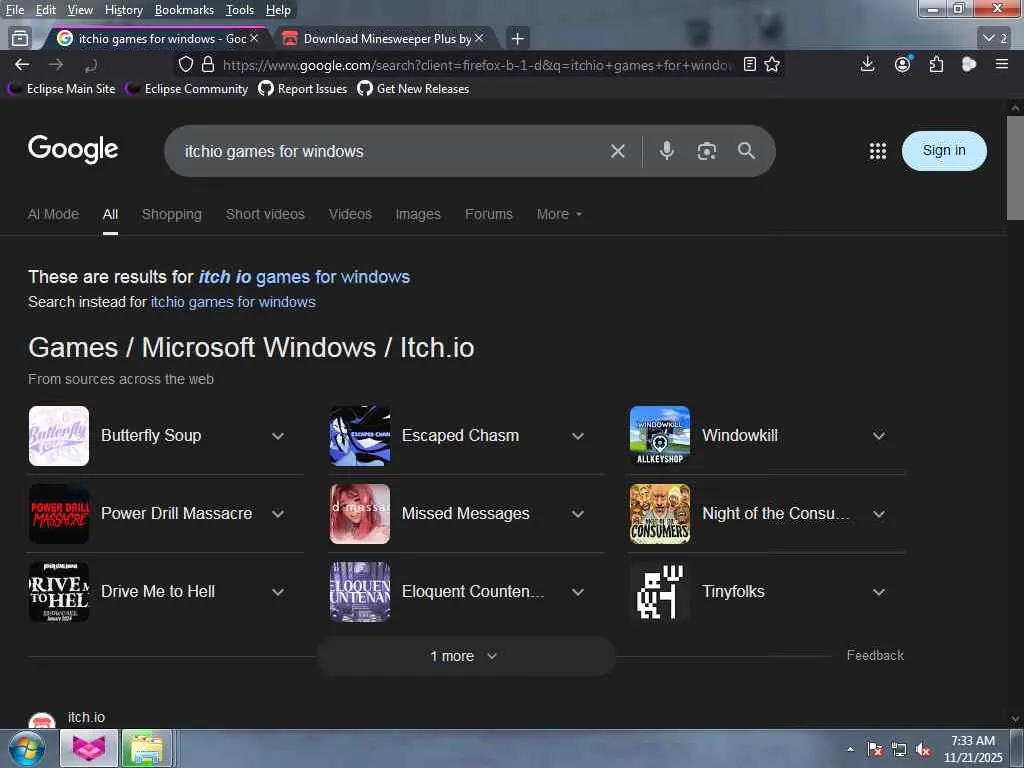Viewport: 1024px width, 768px height.
Task: Click the site security padlock icon
Action: click(x=208, y=64)
